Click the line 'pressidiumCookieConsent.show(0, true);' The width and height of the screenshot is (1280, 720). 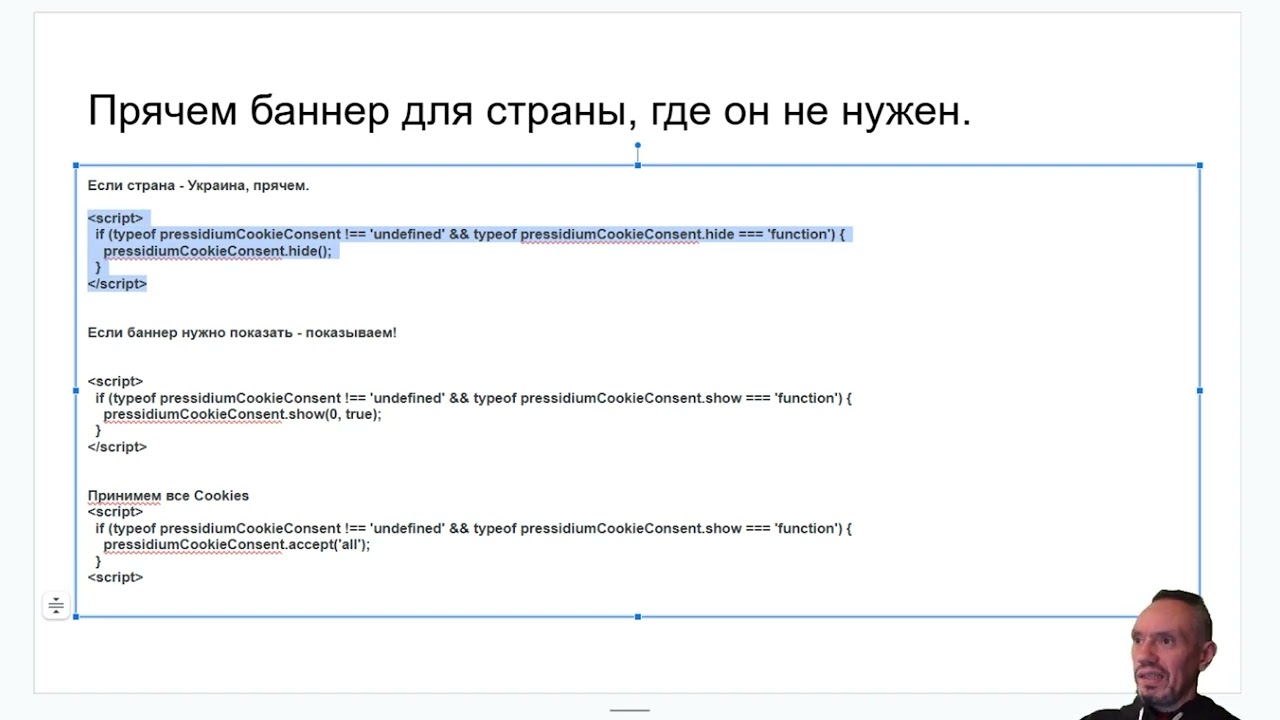[242, 414]
